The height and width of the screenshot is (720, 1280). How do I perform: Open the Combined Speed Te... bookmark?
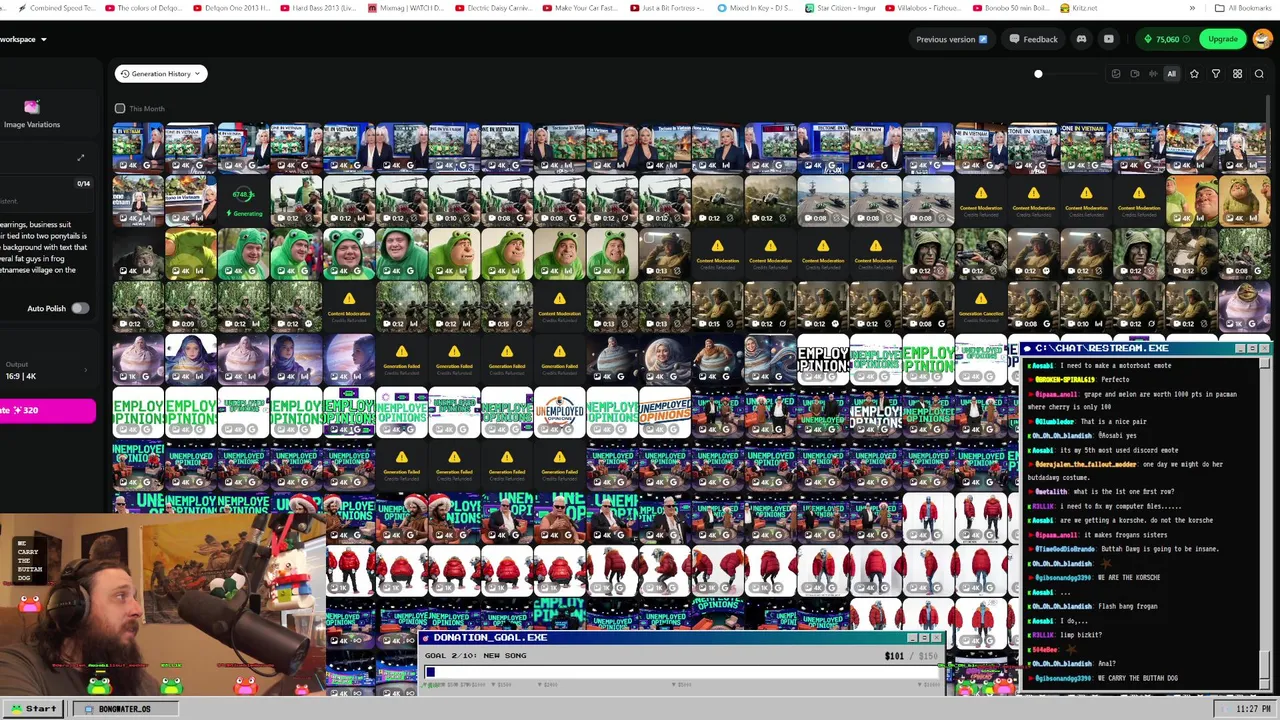56,8
